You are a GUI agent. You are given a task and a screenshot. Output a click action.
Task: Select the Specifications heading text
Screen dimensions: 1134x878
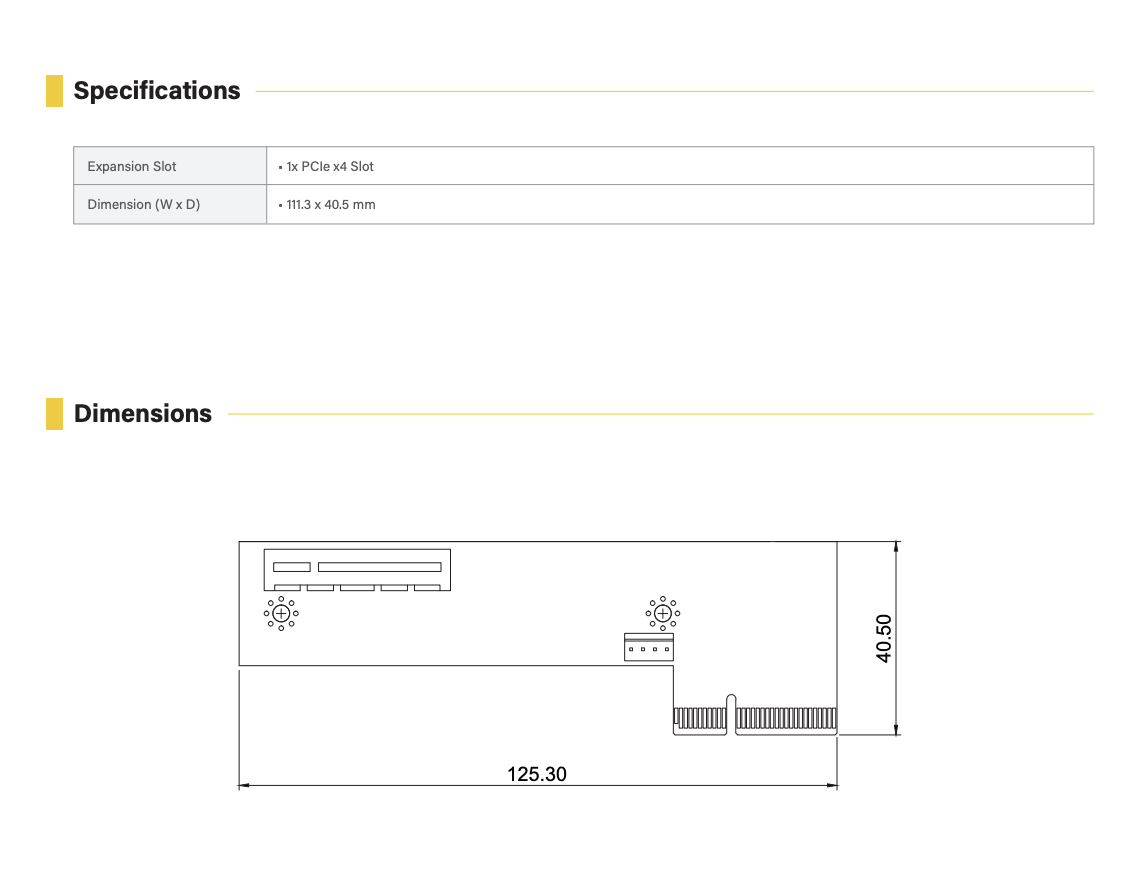coord(157,91)
